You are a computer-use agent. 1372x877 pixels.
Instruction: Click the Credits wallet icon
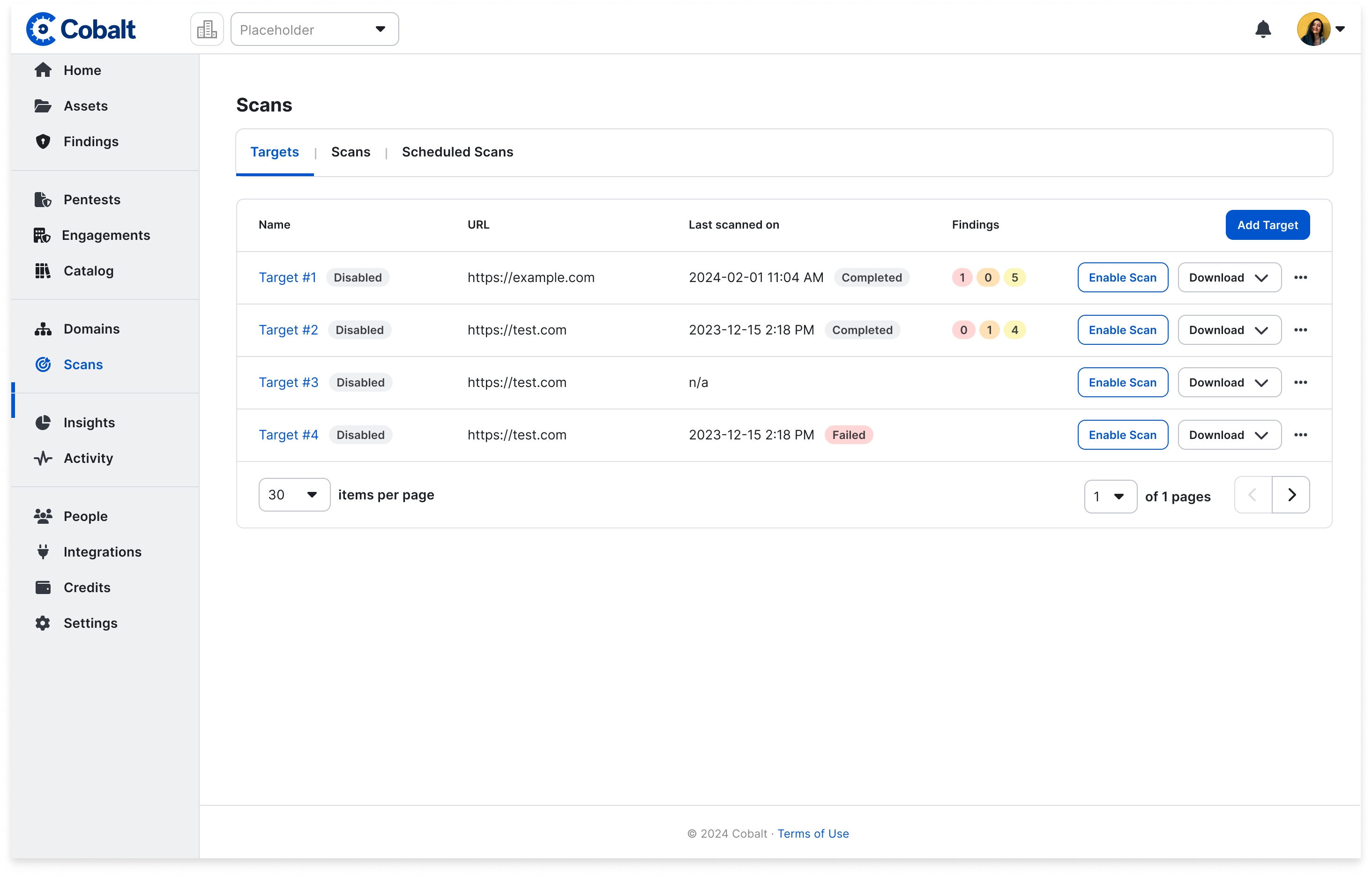coord(43,587)
